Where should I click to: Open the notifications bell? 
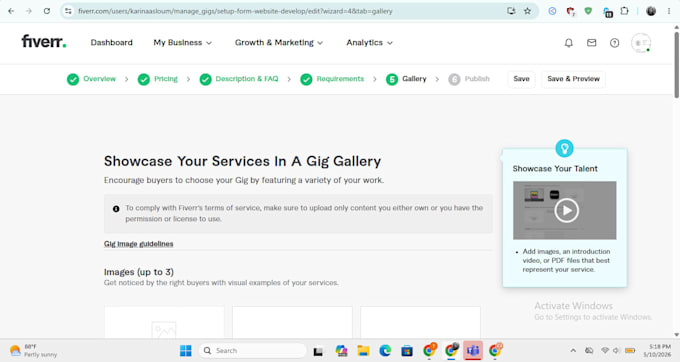point(569,42)
